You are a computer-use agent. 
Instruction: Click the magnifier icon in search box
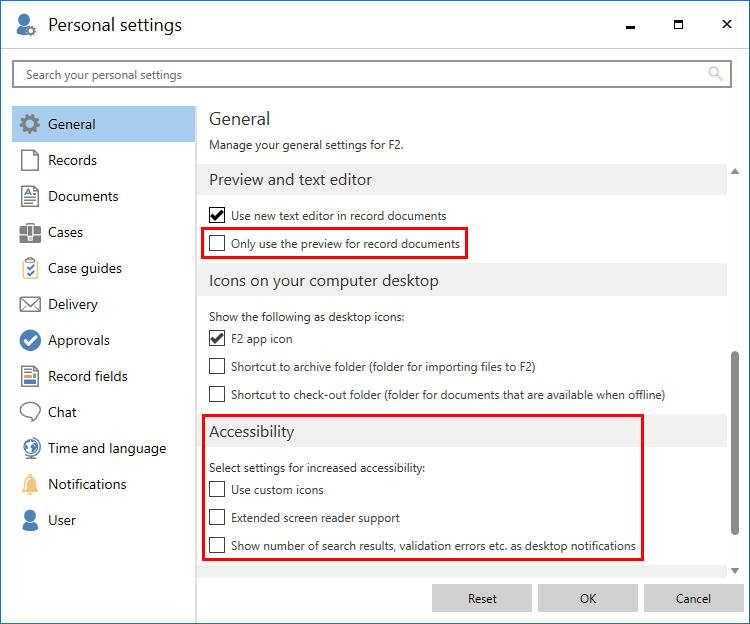point(715,74)
